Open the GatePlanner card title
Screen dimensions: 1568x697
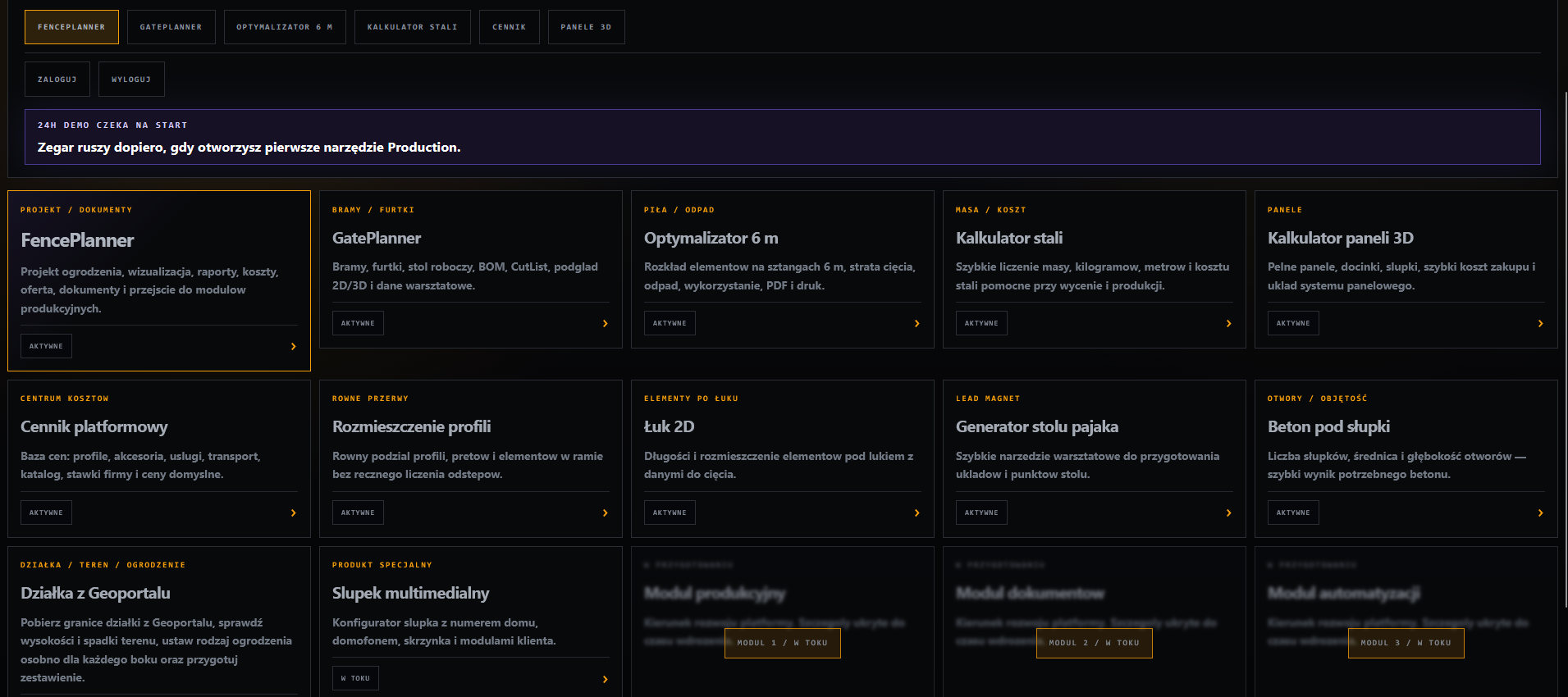click(377, 238)
